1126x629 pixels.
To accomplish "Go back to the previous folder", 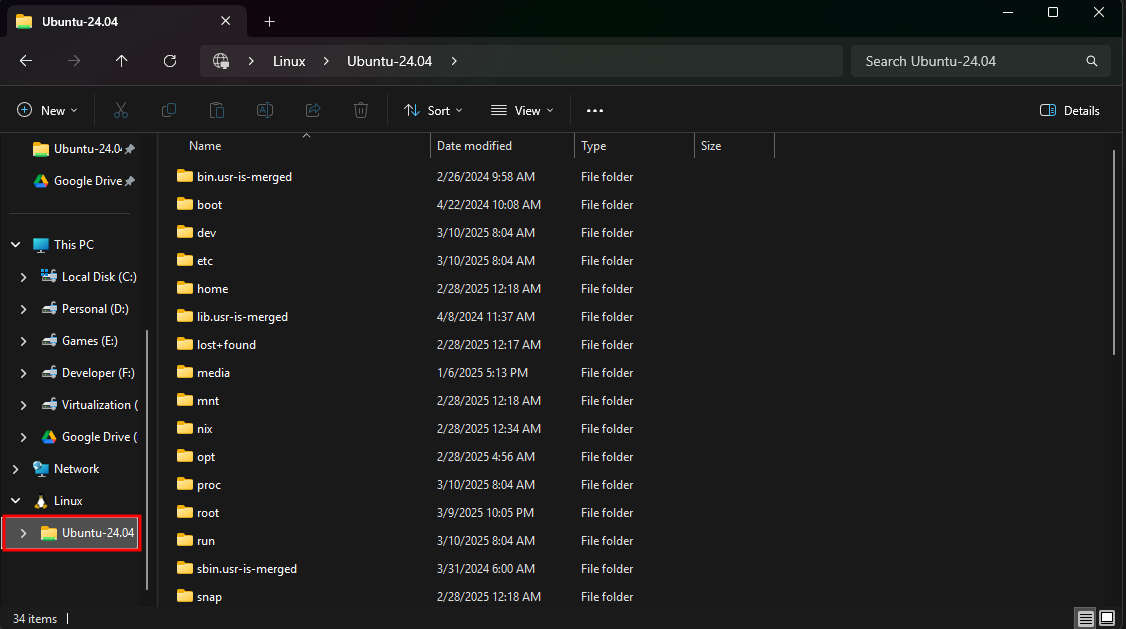I will click(26, 61).
